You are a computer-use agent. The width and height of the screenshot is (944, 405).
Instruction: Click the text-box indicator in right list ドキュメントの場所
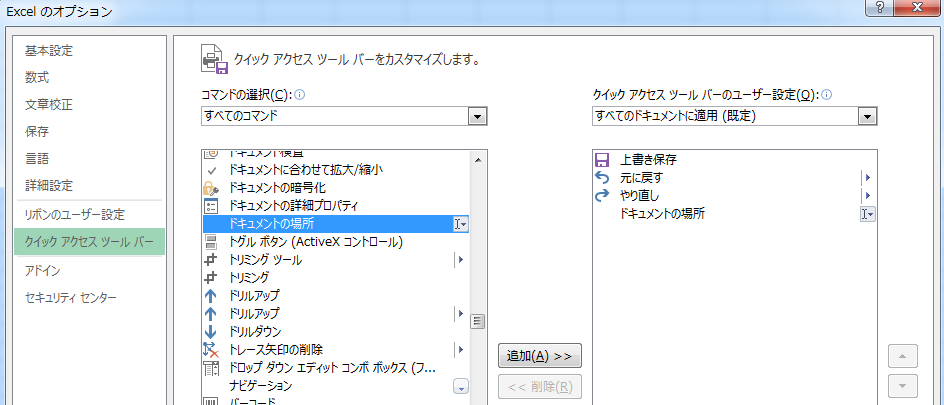[868, 214]
